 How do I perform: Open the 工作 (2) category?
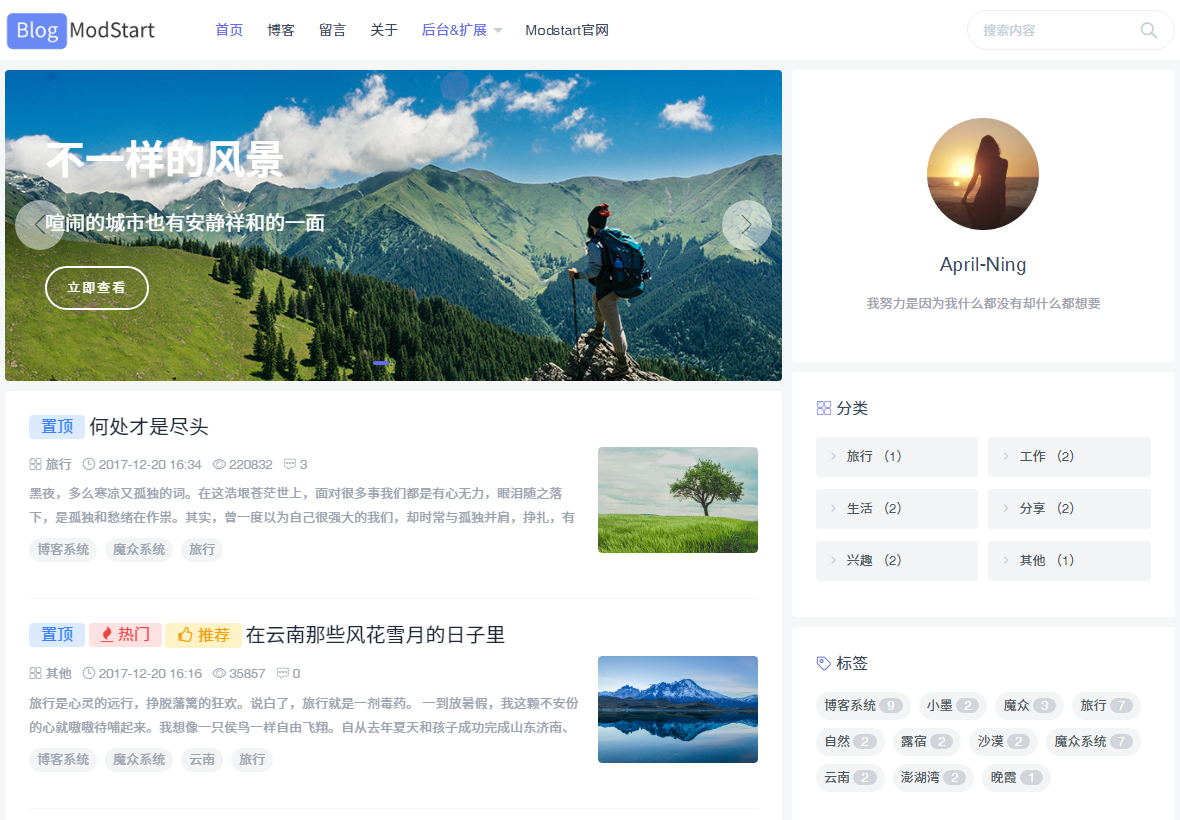coord(1068,456)
